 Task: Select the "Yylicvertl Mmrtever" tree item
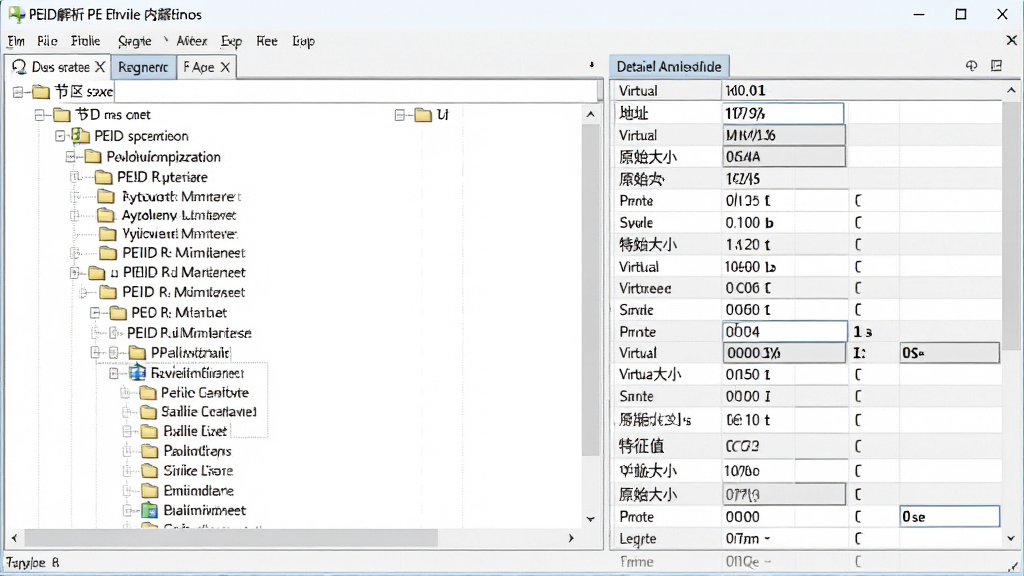(x=179, y=234)
